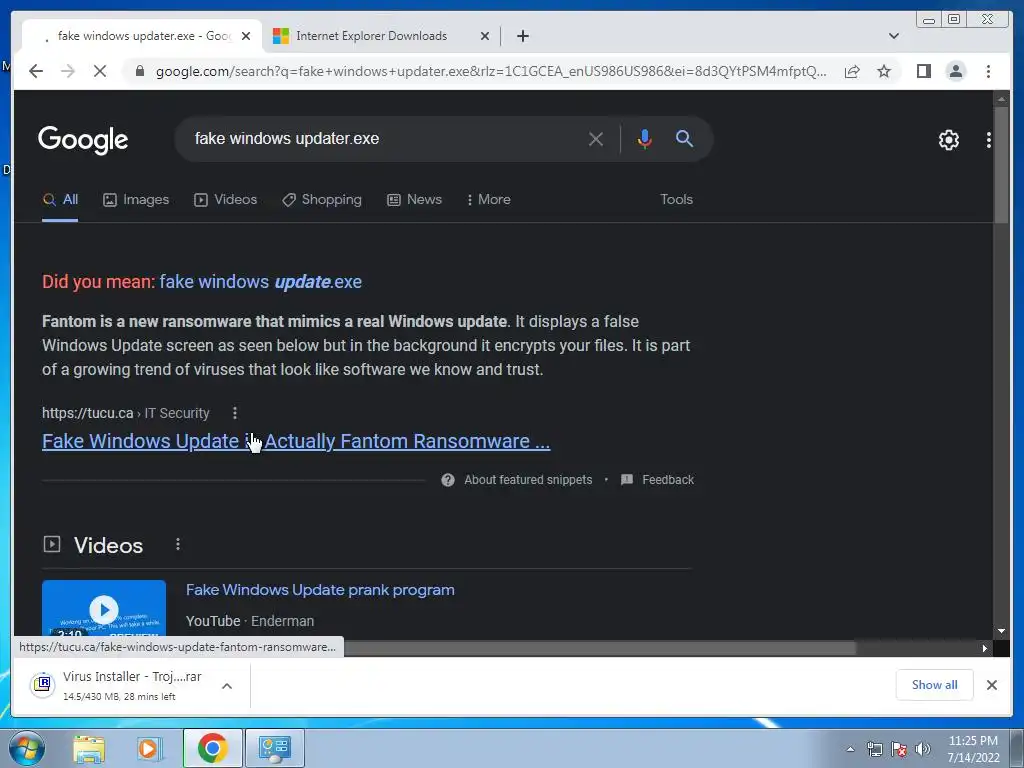Image resolution: width=1024 pixels, height=768 pixels.
Task: Open search Tools options
Action: click(676, 199)
